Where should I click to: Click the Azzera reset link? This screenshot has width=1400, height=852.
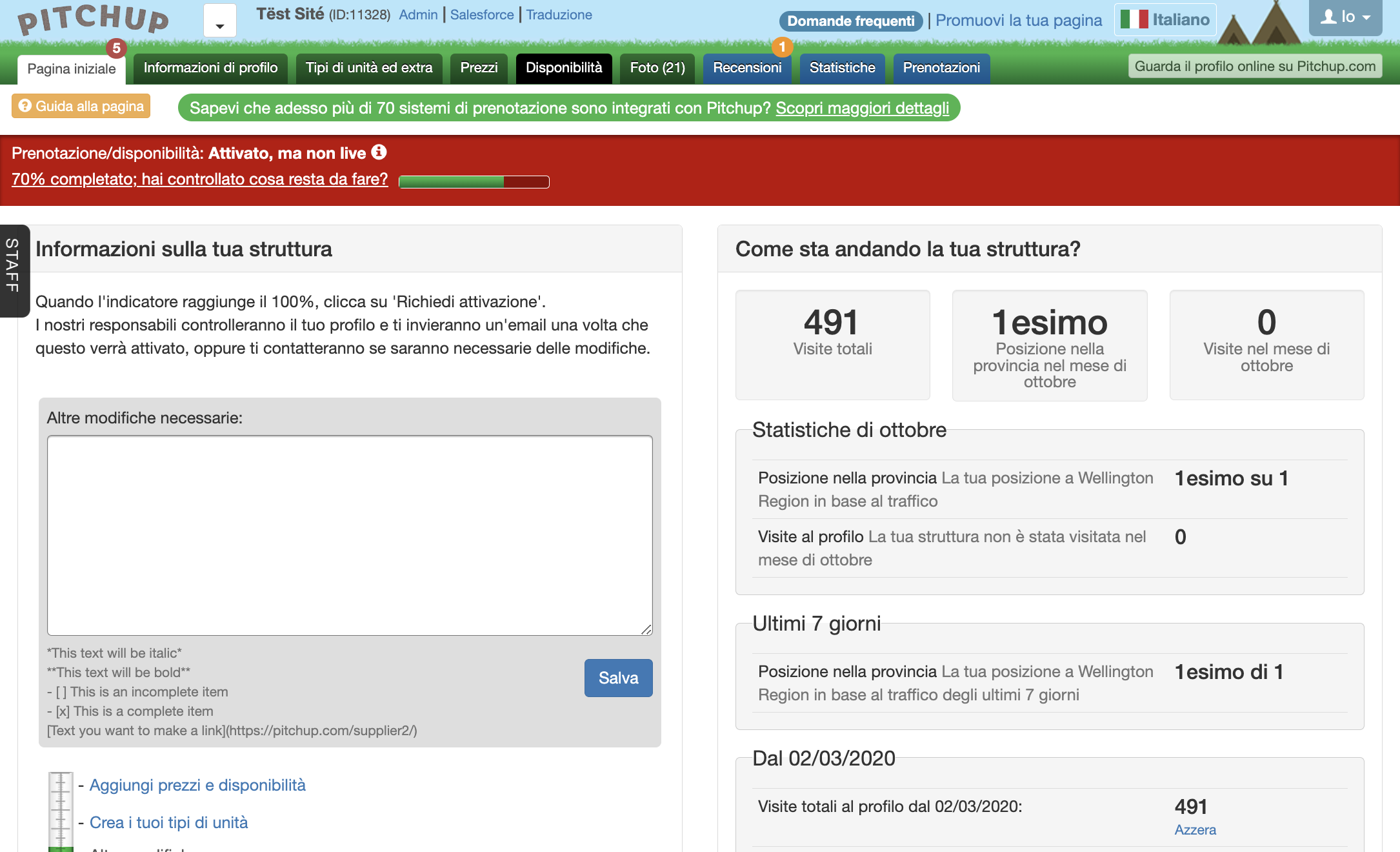point(1195,830)
